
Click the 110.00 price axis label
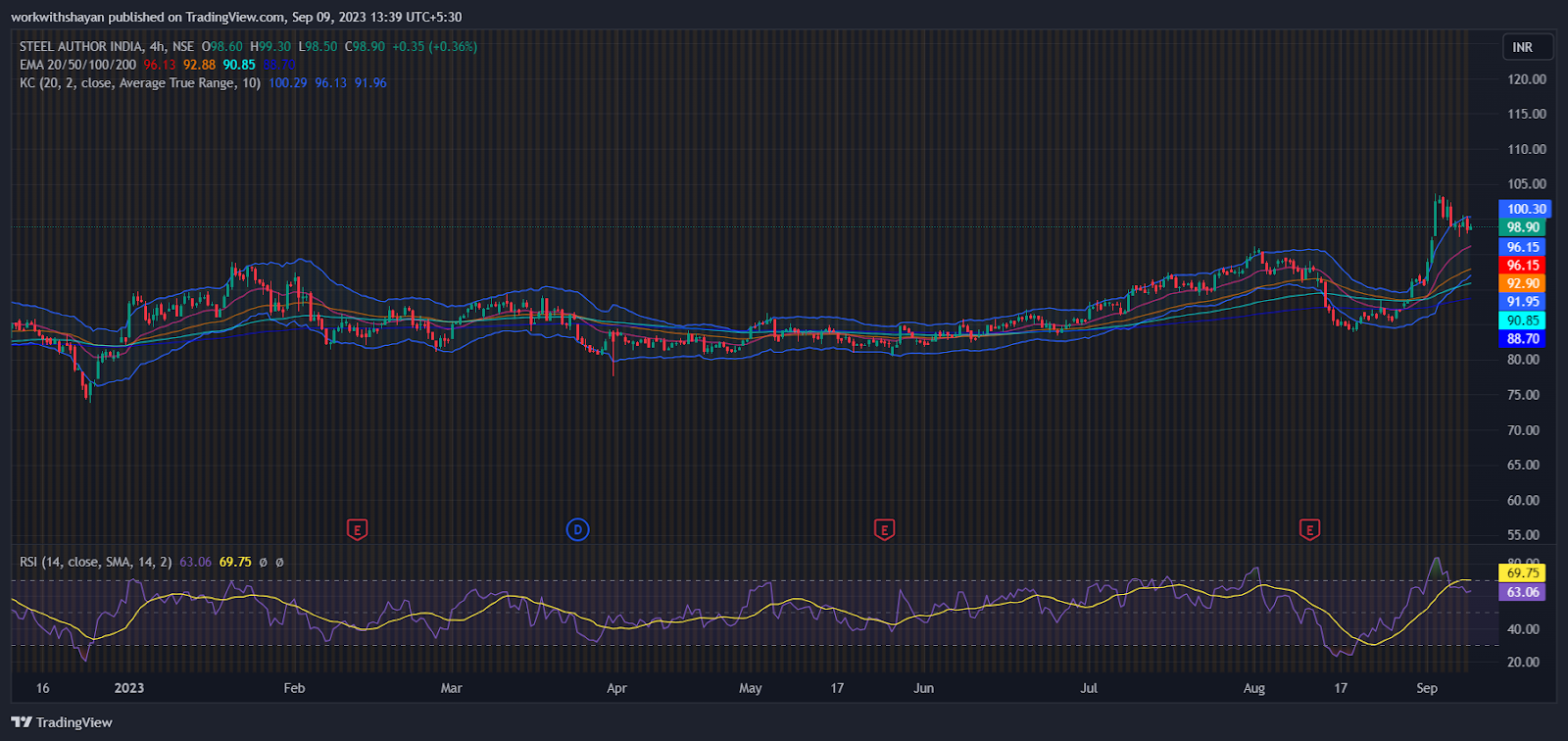[x=1527, y=149]
